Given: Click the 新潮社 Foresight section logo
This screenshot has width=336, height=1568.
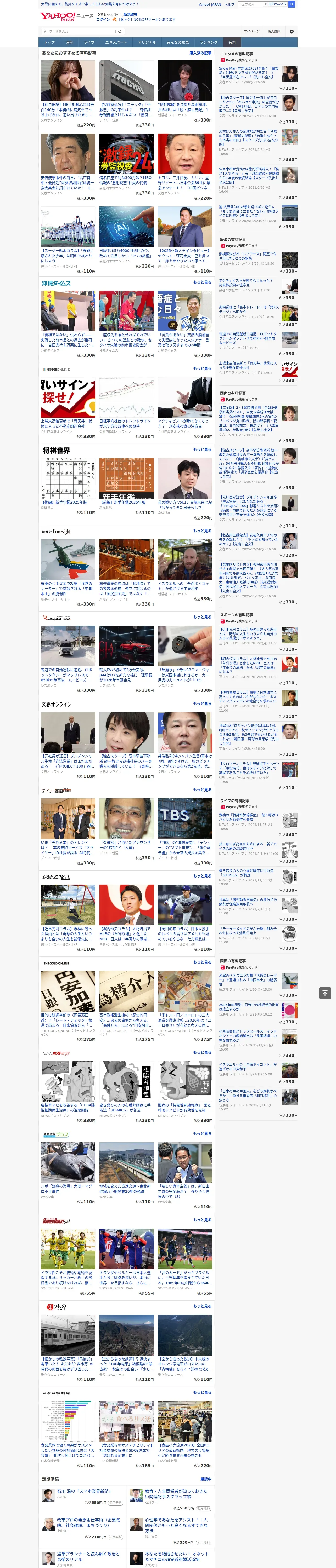Looking at the screenshot, I should (x=56, y=531).
